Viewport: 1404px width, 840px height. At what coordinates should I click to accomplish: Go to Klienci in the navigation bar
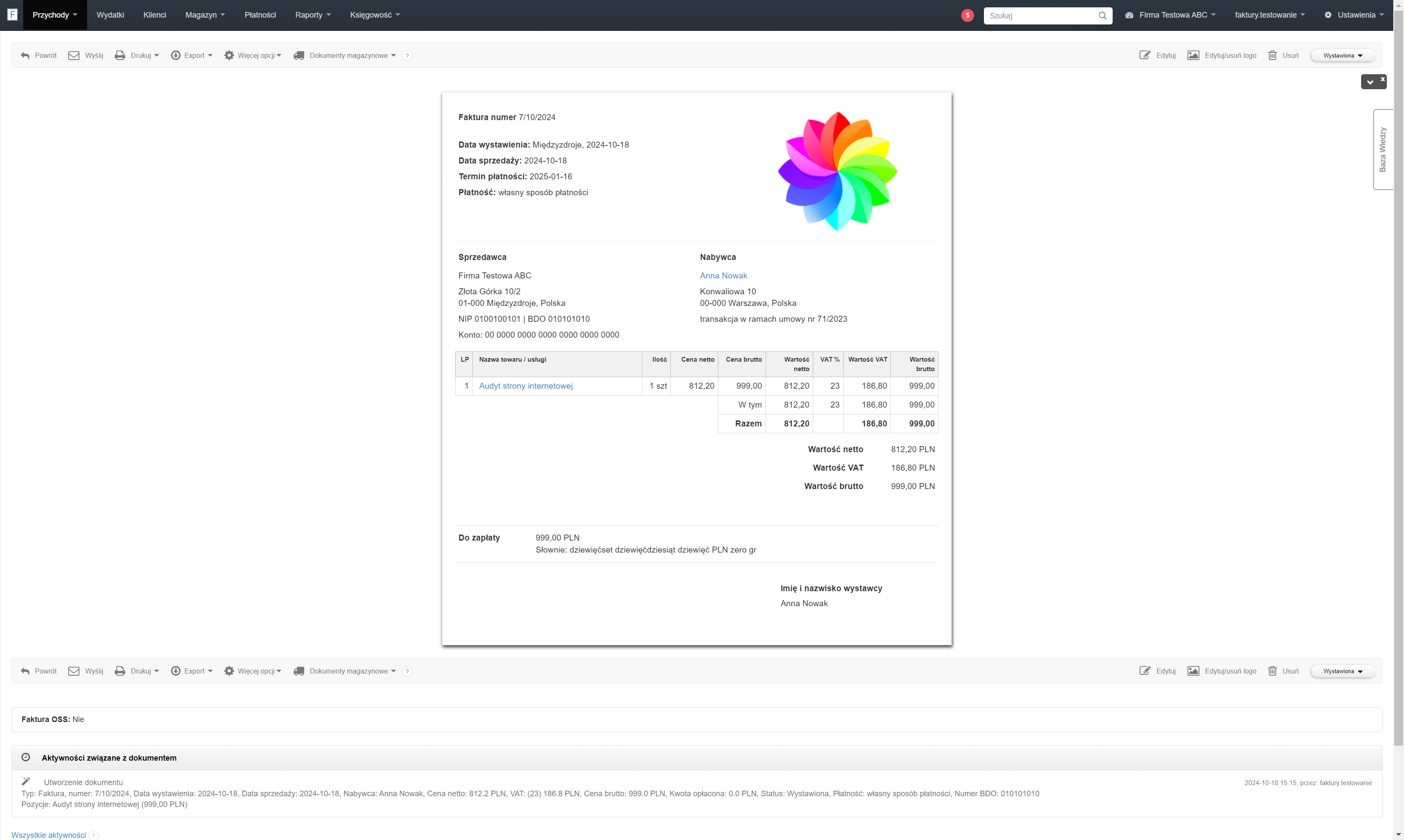(x=154, y=15)
